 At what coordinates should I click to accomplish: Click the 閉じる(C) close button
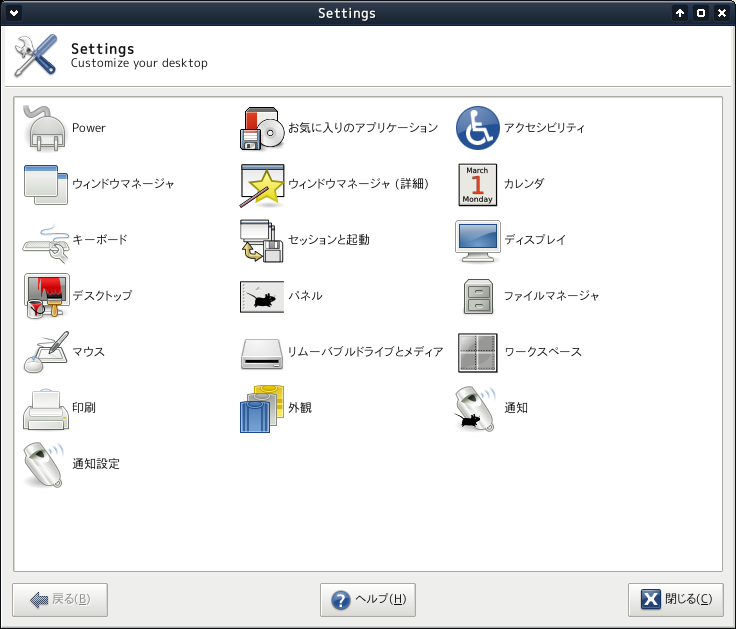coord(676,599)
